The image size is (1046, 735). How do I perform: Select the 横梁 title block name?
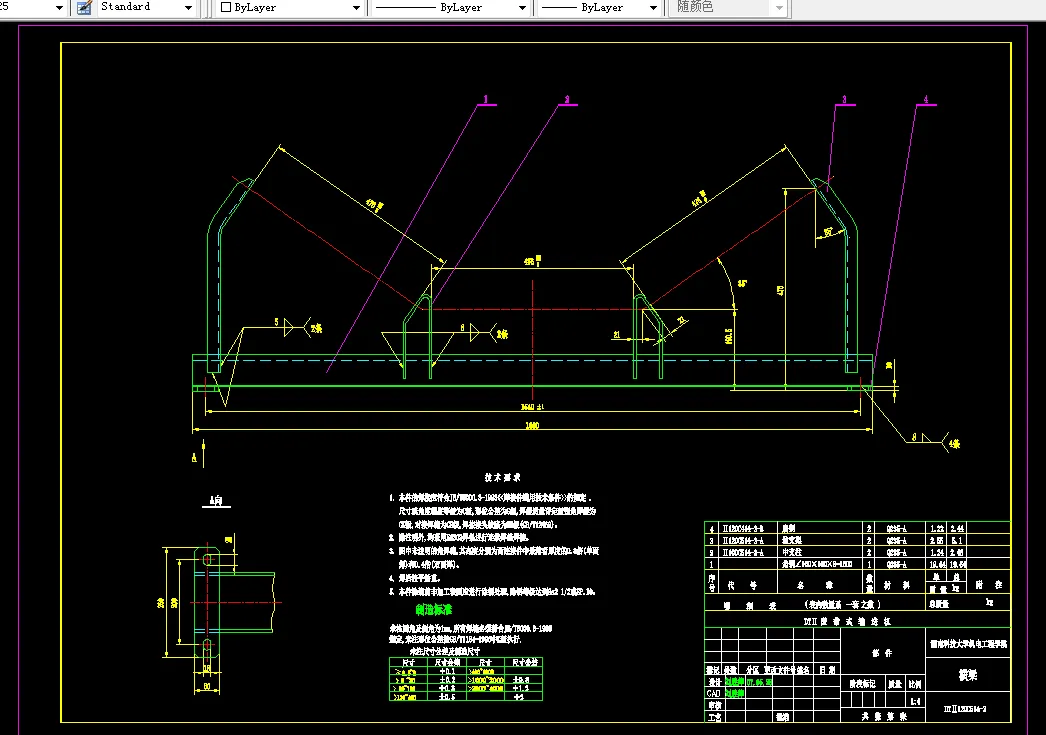(x=968, y=675)
